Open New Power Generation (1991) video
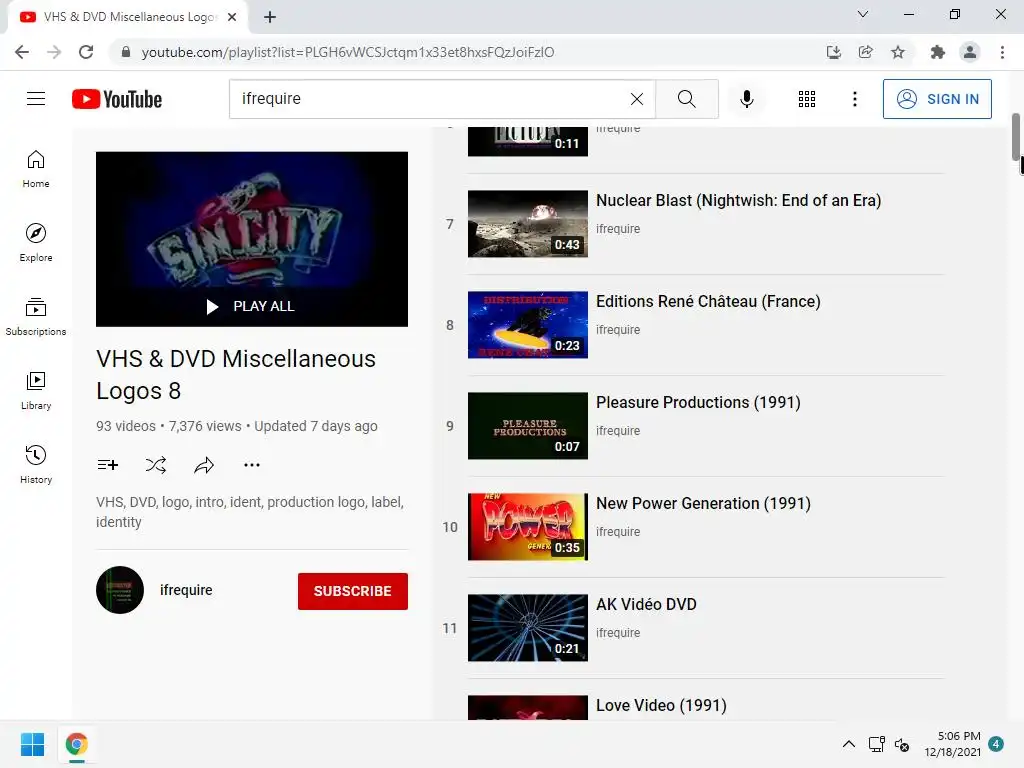This screenshot has width=1024, height=768. (x=703, y=504)
